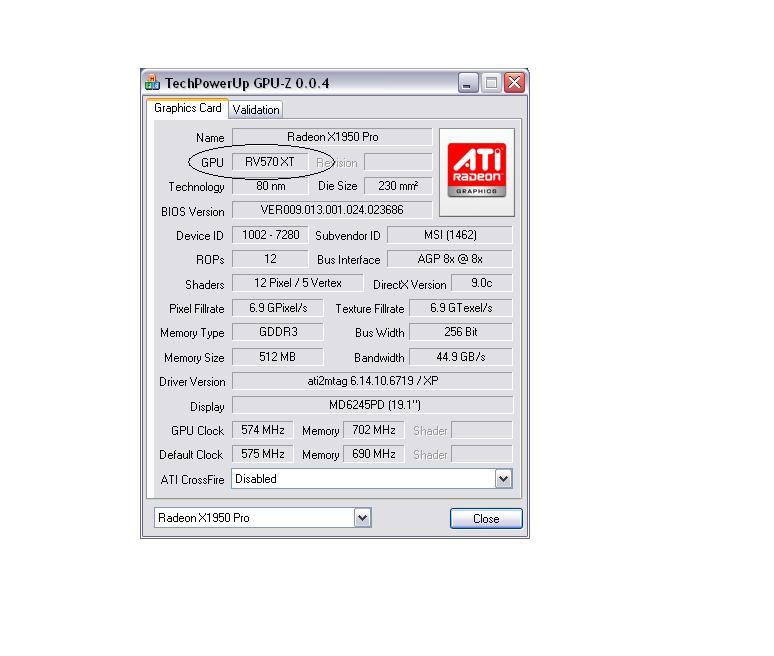Click the Display value MD6245PD (19.1")

tap(372, 405)
